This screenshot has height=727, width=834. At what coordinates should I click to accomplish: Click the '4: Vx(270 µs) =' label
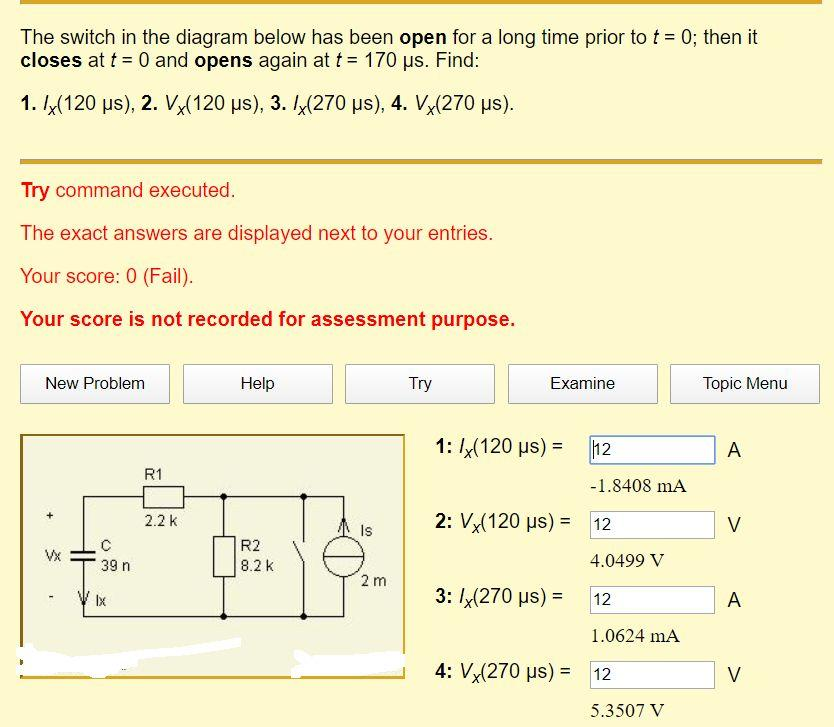503,672
